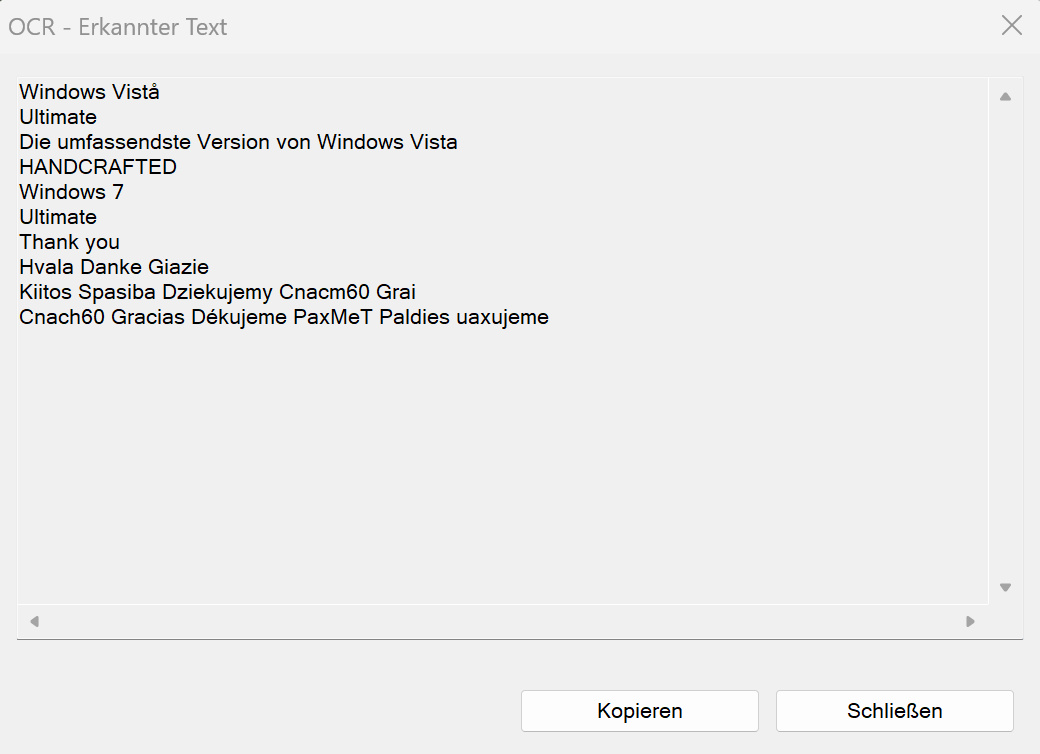This screenshot has width=1040, height=754.
Task: Place cursor in the 'Windows Vistå' line
Action: (x=90, y=92)
